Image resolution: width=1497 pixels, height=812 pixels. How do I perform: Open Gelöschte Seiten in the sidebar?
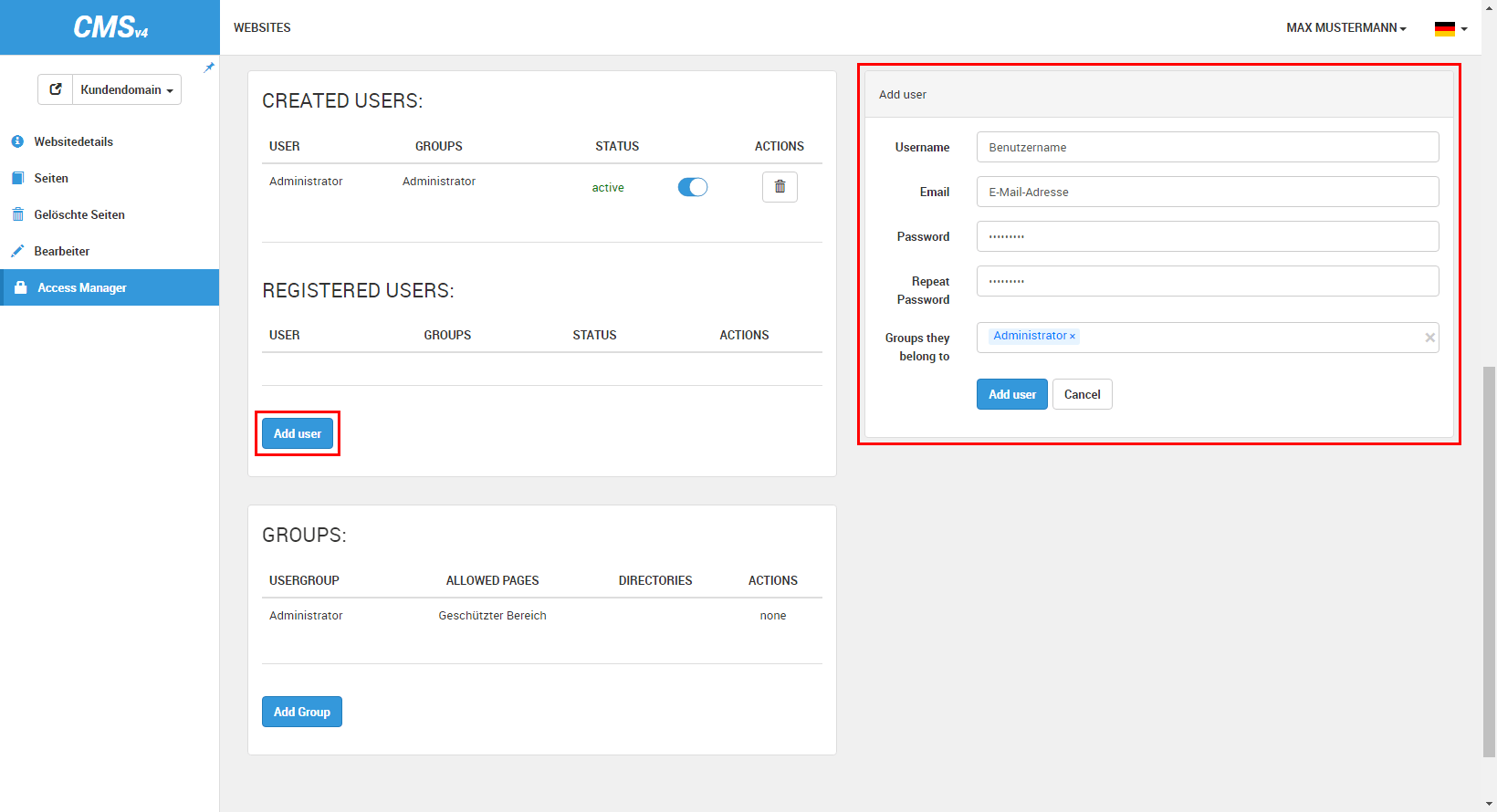point(79,214)
